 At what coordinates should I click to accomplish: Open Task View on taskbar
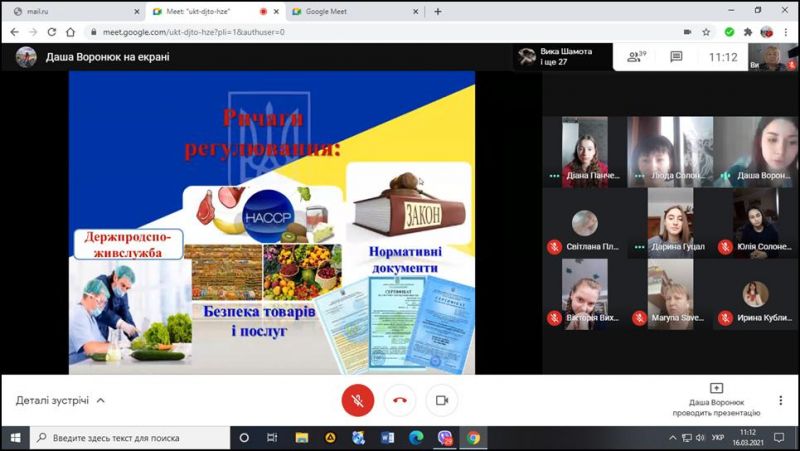(272, 438)
